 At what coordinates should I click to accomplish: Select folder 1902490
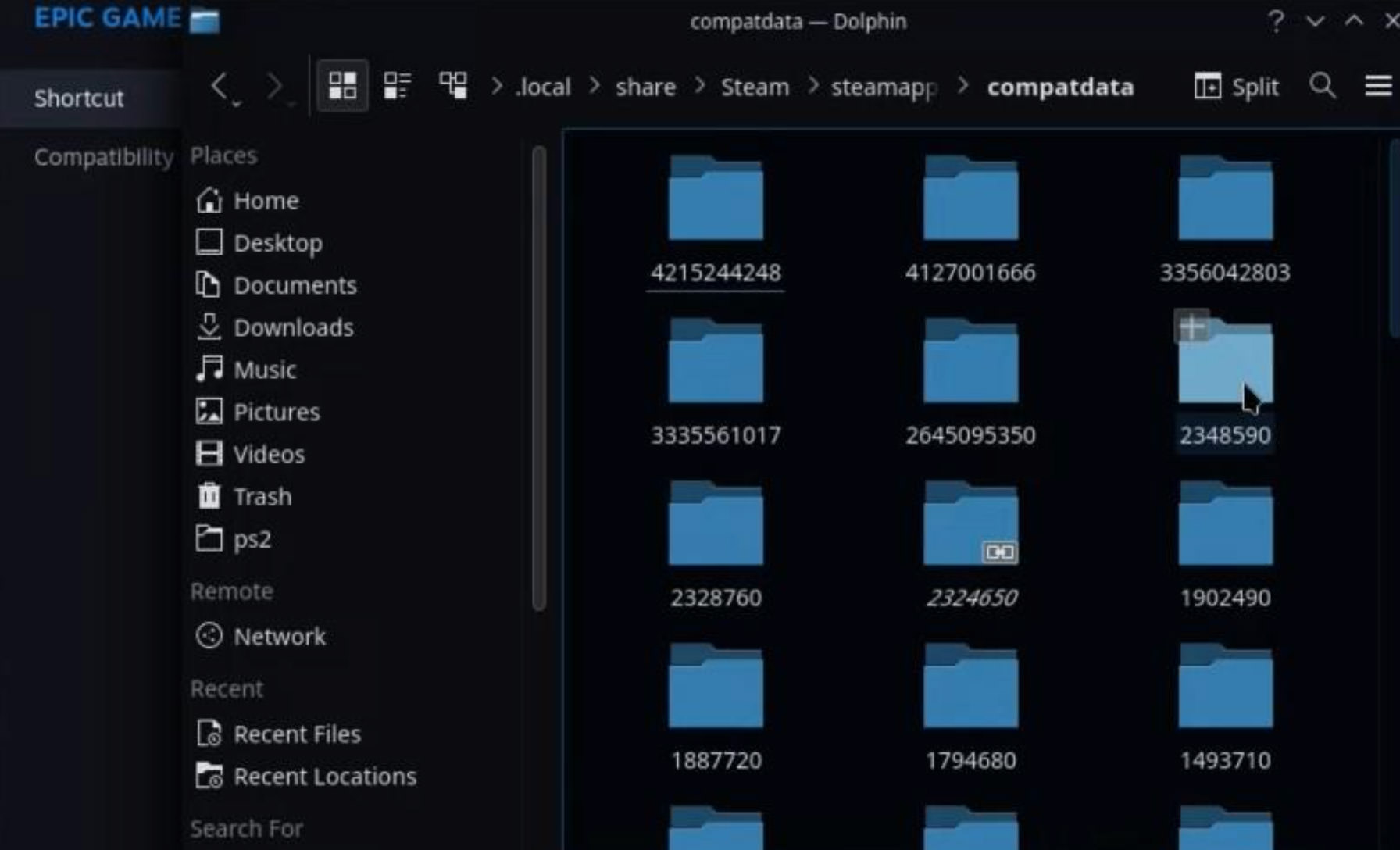[x=1225, y=544]
